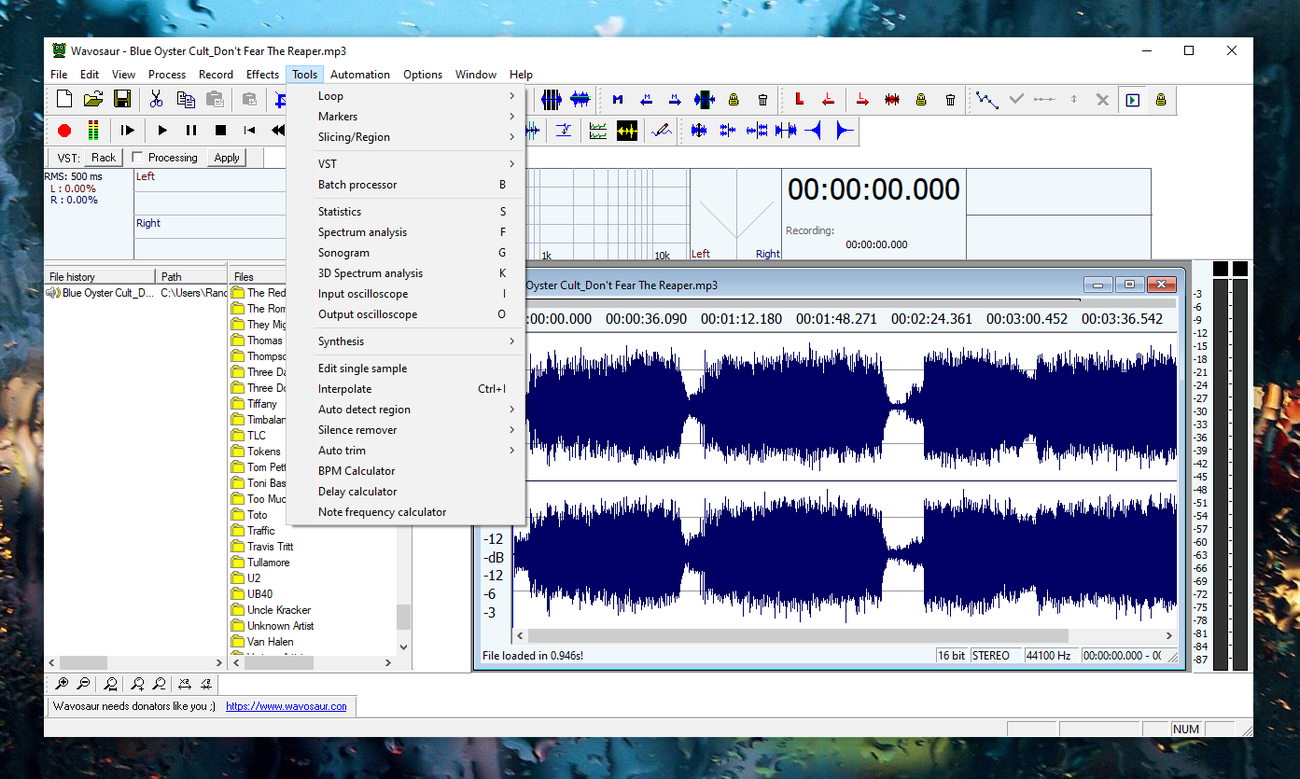Viewport: 1300px width, 779px height.
Task: Toggle the VST Processing checkbox
Action: [138, 157]
